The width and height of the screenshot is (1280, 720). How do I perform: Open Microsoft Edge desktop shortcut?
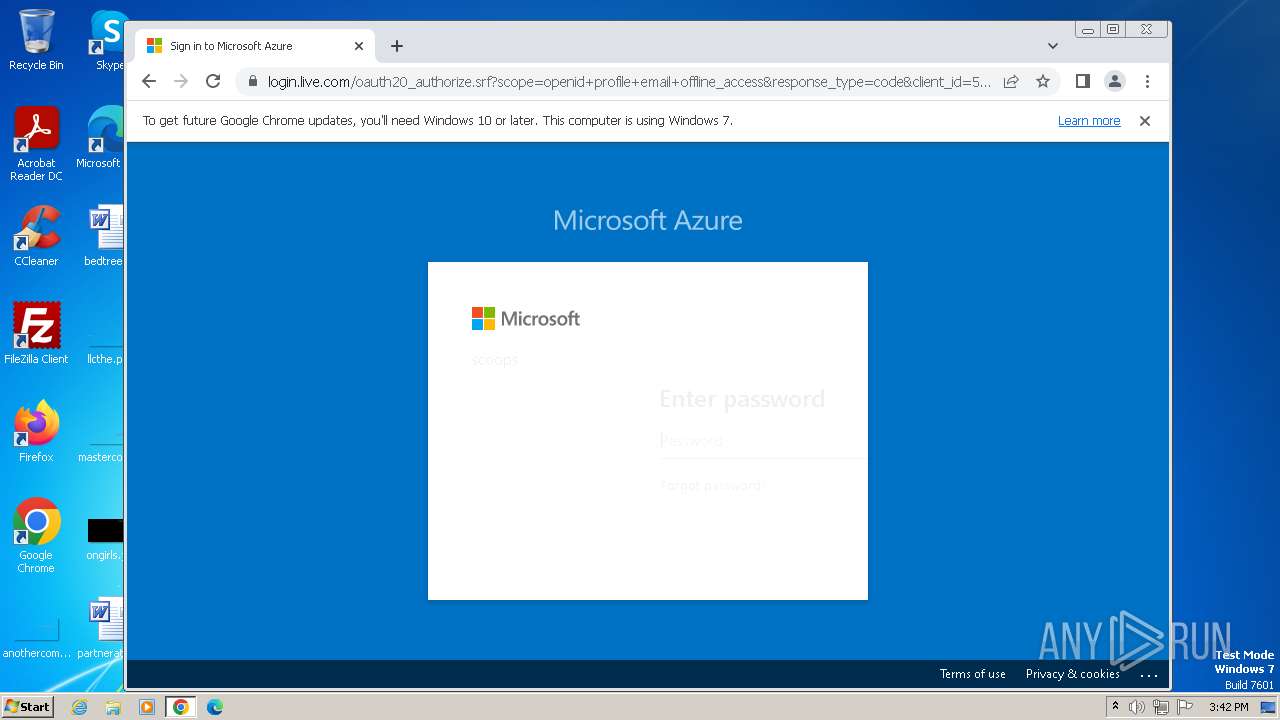(x=102, y=138)
